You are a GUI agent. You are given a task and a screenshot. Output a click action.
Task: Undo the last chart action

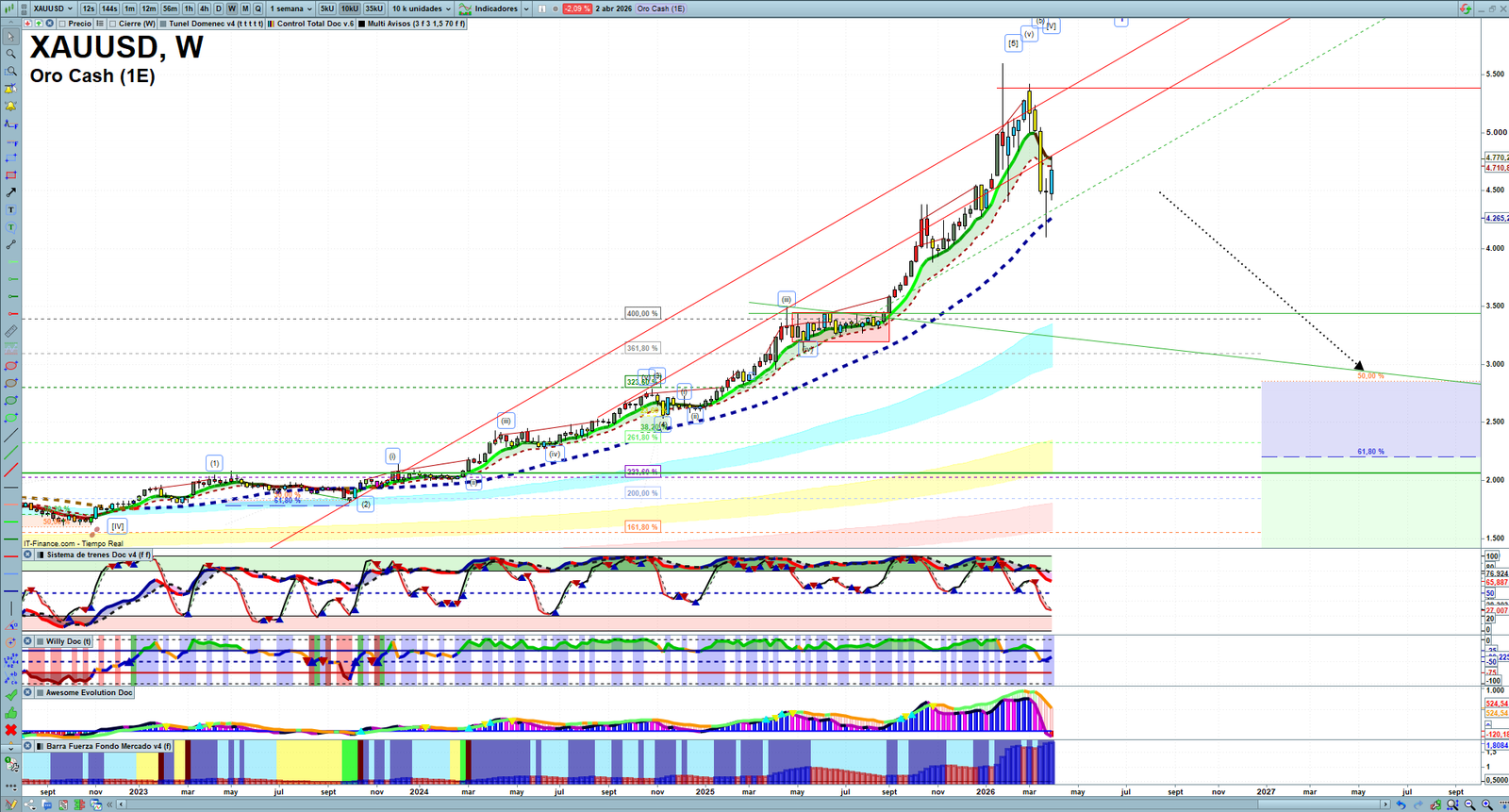pos(1401,804)
